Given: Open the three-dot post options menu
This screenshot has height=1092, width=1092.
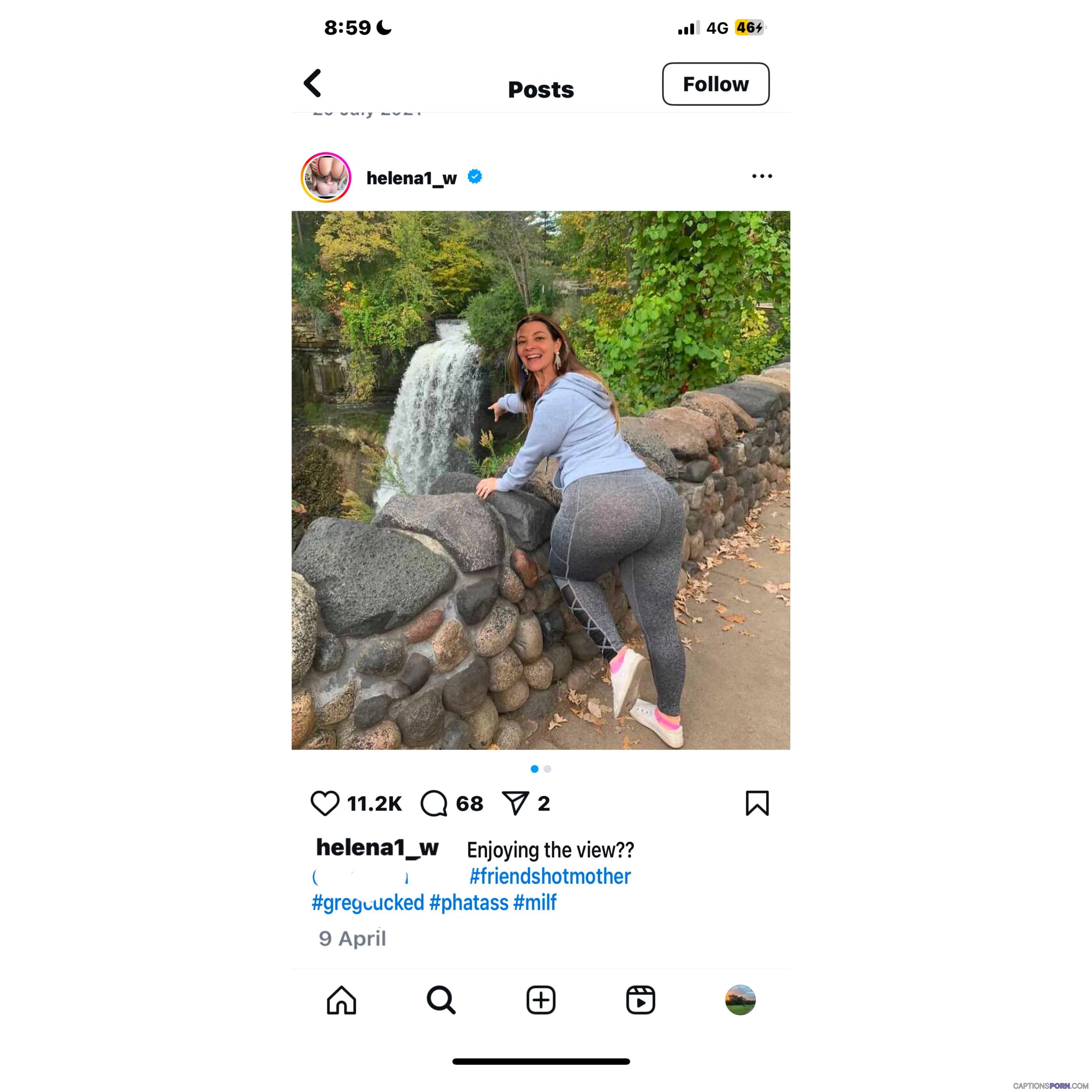Looking at the screenshot, I should tap(762, 176).
